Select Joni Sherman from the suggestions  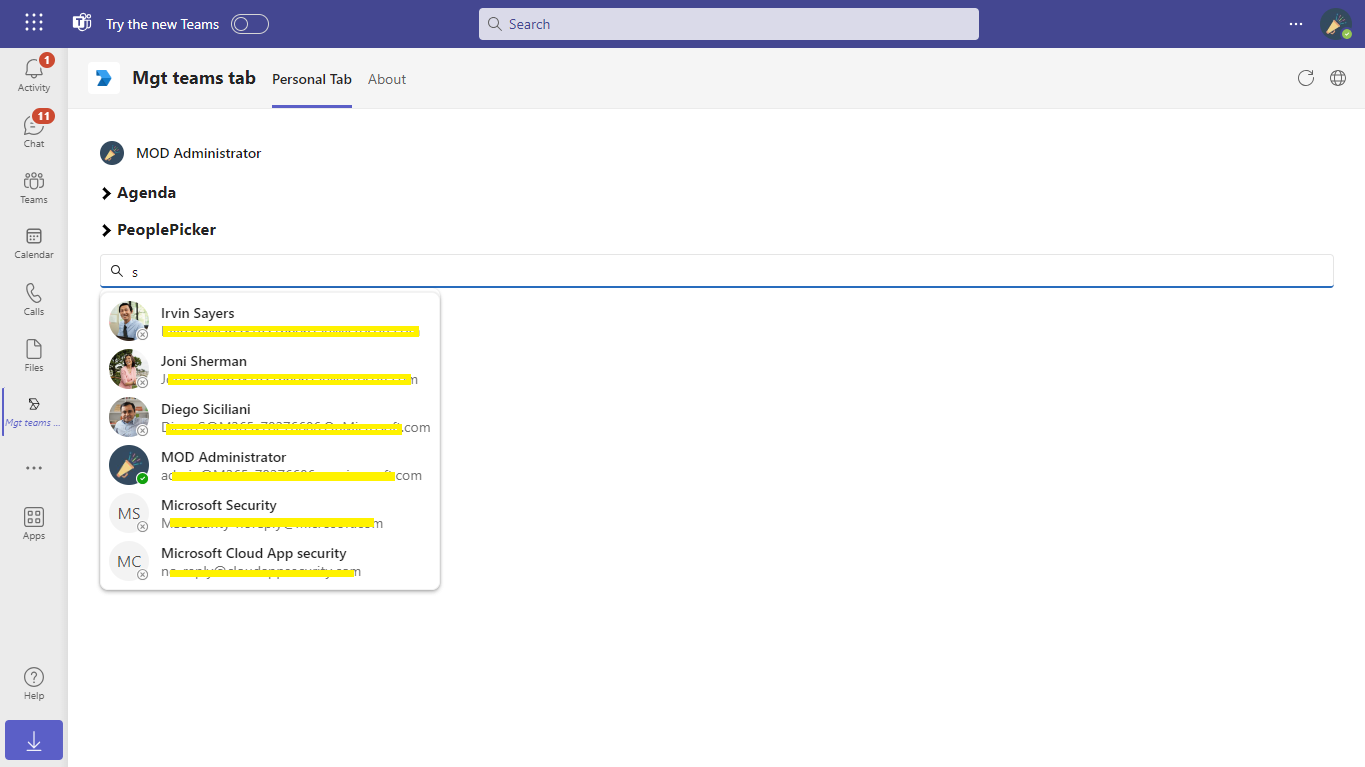tap(270, 369)
